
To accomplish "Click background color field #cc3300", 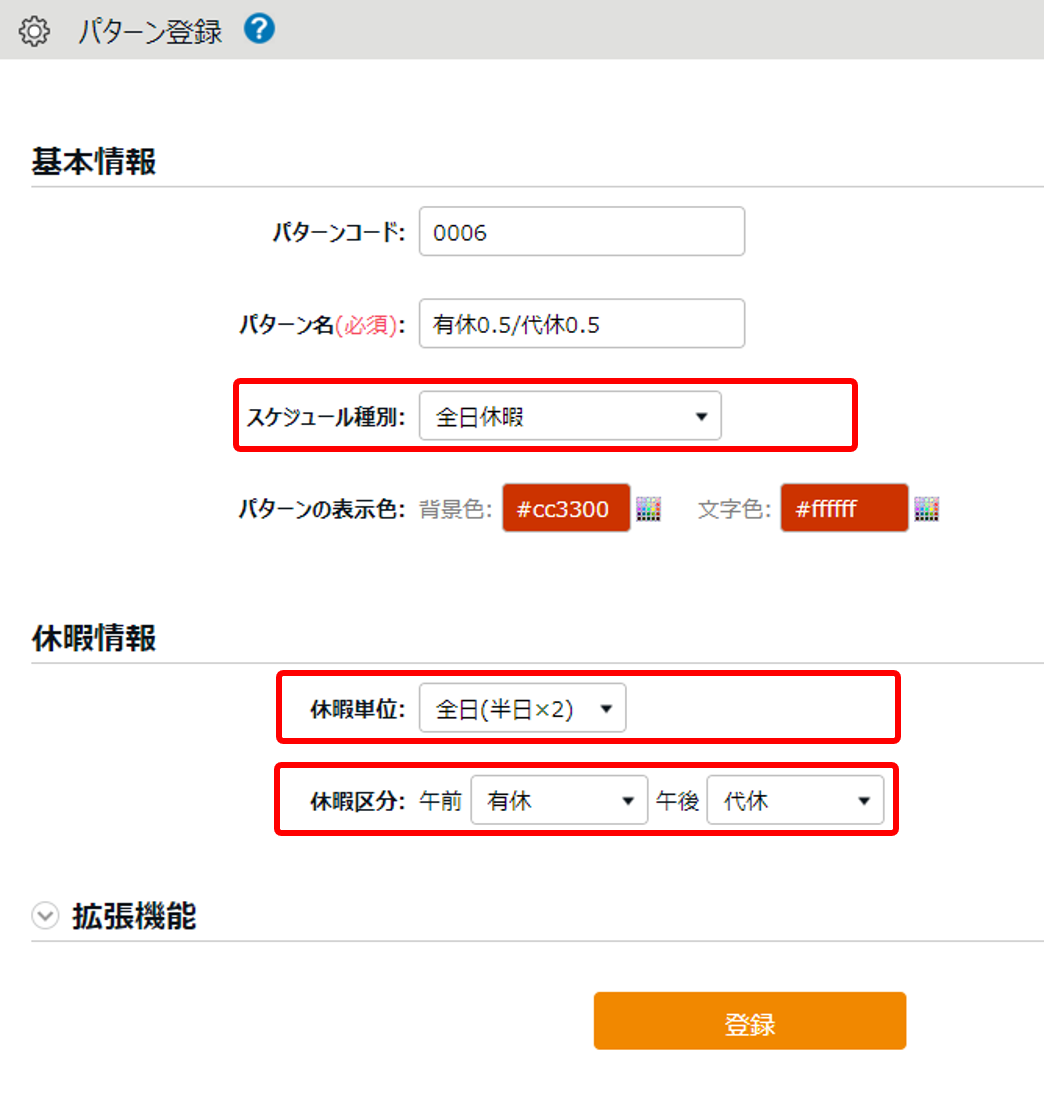I will [x=566, y=508].
